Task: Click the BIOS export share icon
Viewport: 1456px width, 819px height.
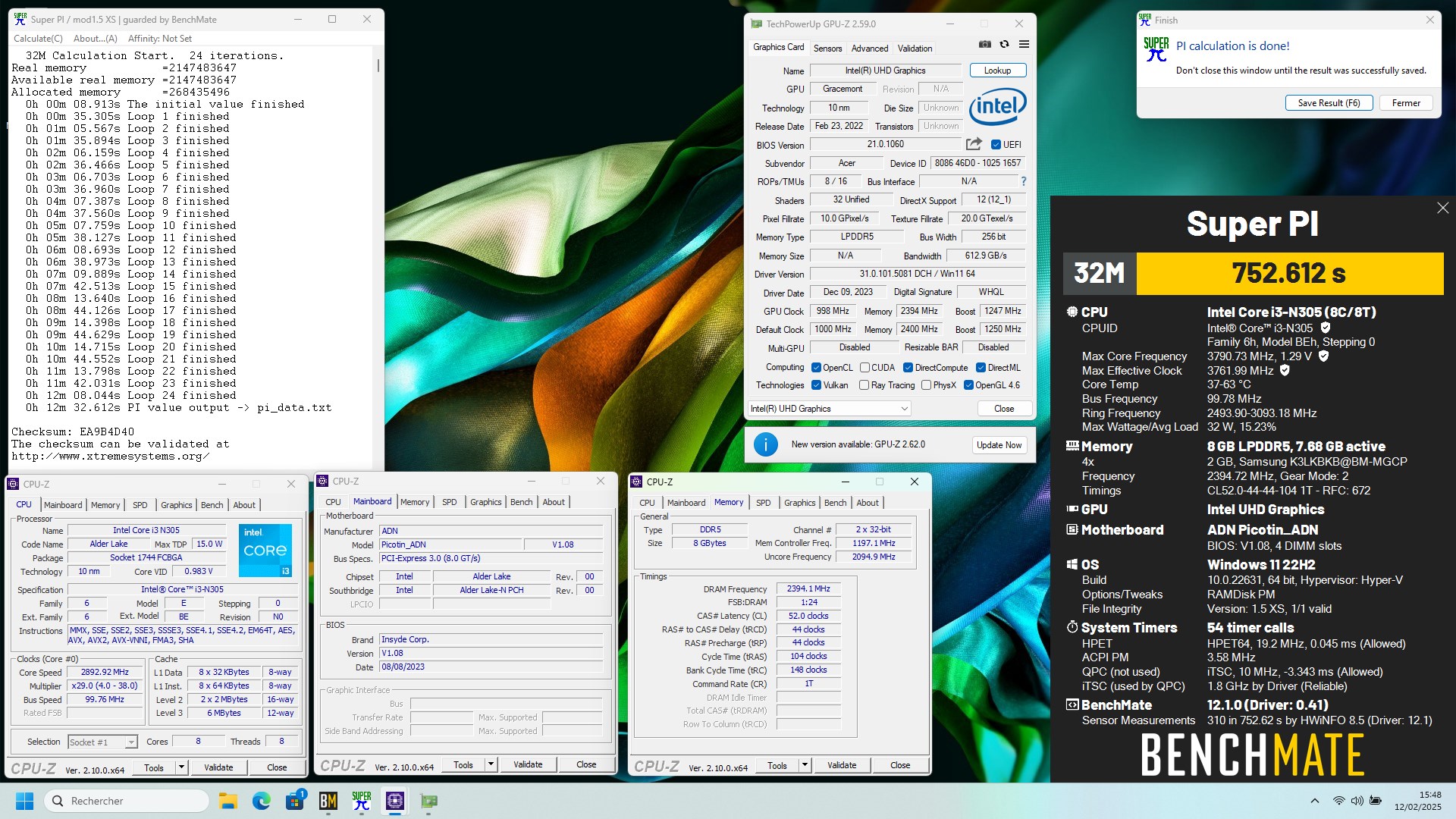Action: click(974, 144)
